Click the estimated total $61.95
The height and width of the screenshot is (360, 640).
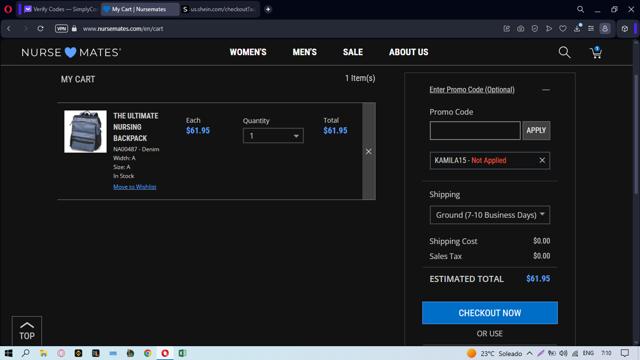(x=538, y=279)
